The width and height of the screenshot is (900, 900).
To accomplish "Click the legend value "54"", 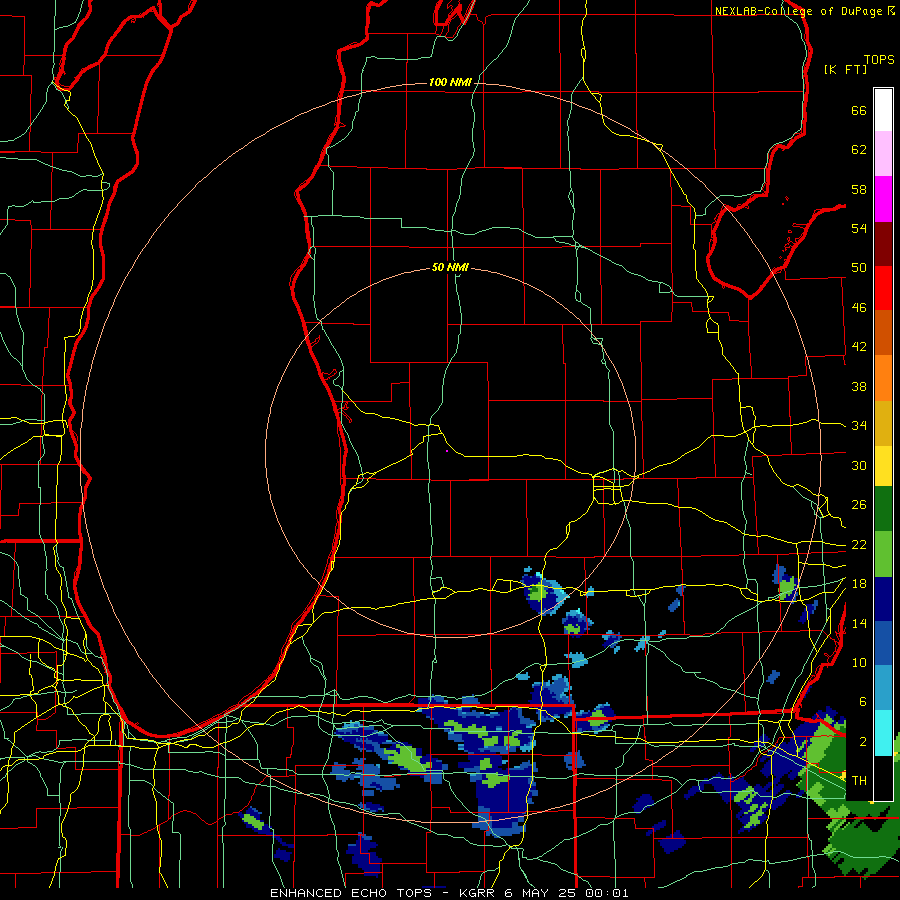I will [859, 228].
